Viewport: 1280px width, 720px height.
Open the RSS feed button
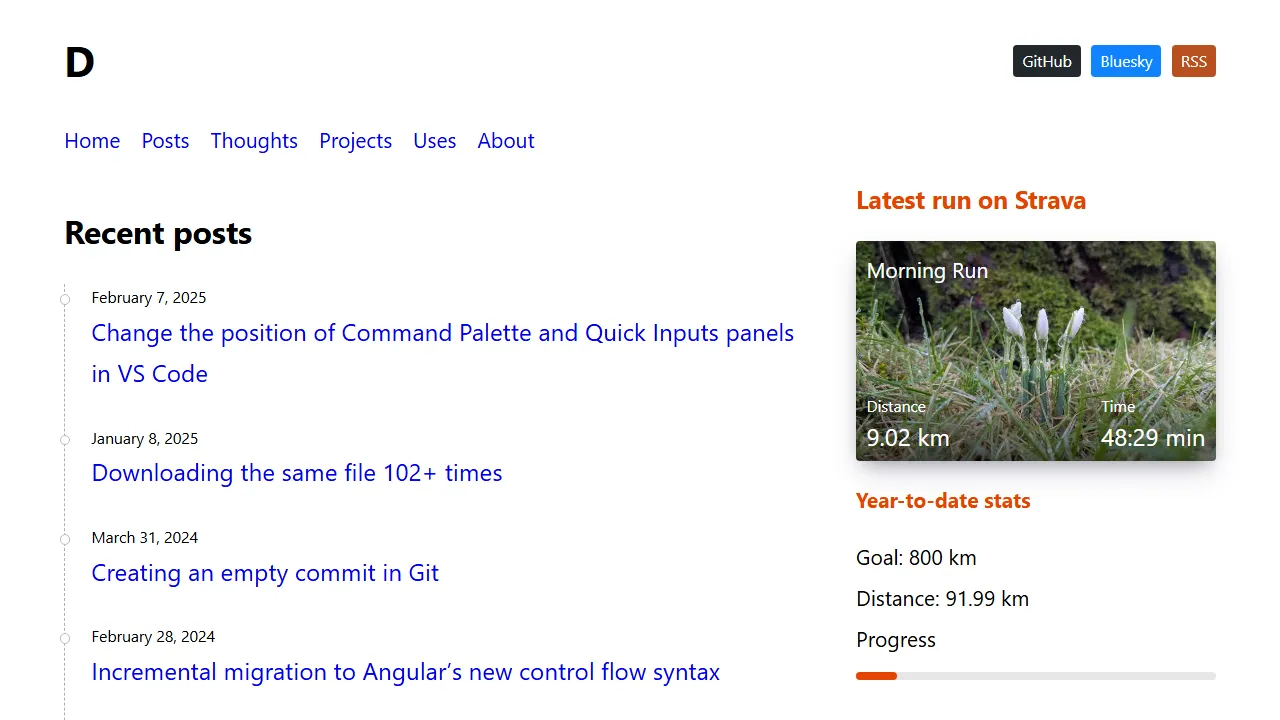point(1193,61)
